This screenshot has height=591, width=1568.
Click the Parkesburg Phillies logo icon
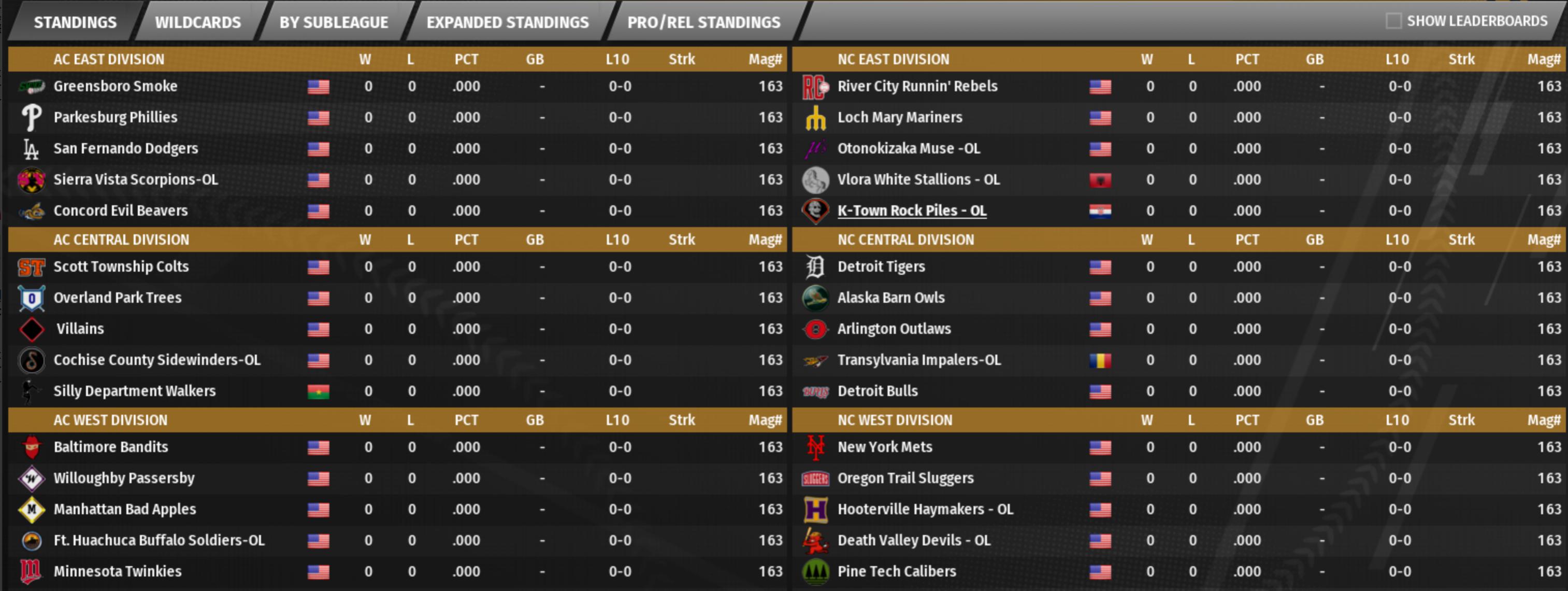tap(31, 118)
